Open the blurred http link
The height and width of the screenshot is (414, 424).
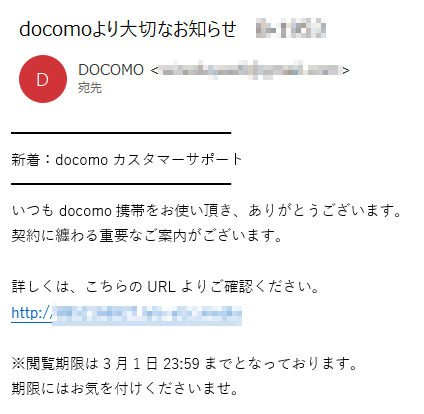pos(126,313)
